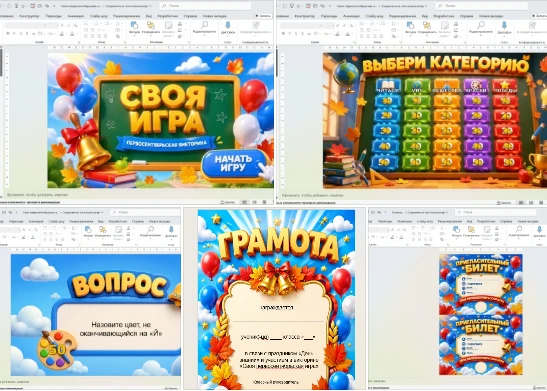Click Поиск search box in Своя игра window
This screenshot has width=547, height=391.
coord(205,6)
